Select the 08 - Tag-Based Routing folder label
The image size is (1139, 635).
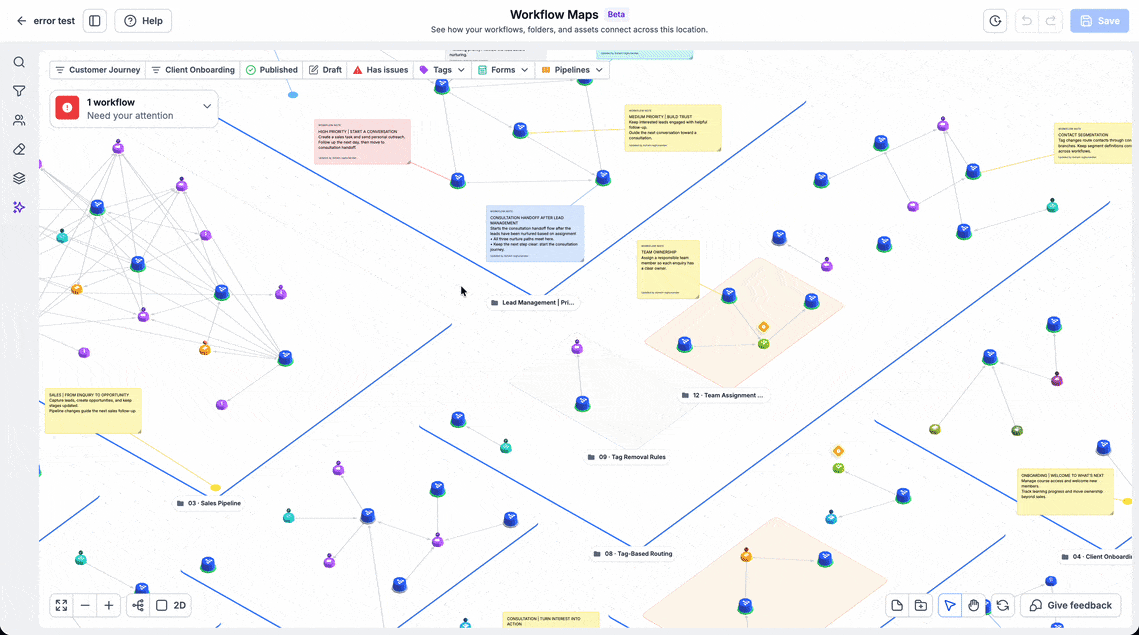tap(633, 554)
